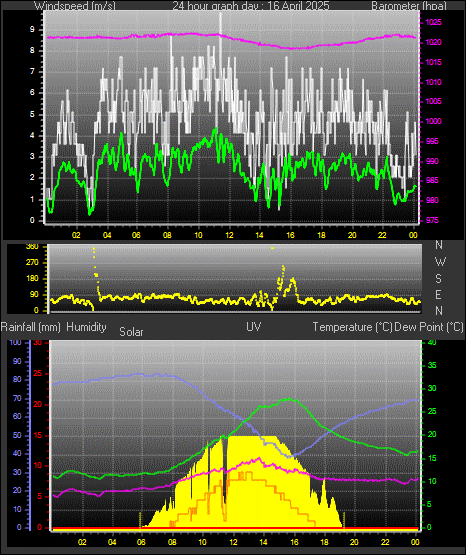The height and width of the screenshot is (555, 466).
Task: Click the green 25 temperature axis value
Action: point(432,412)
